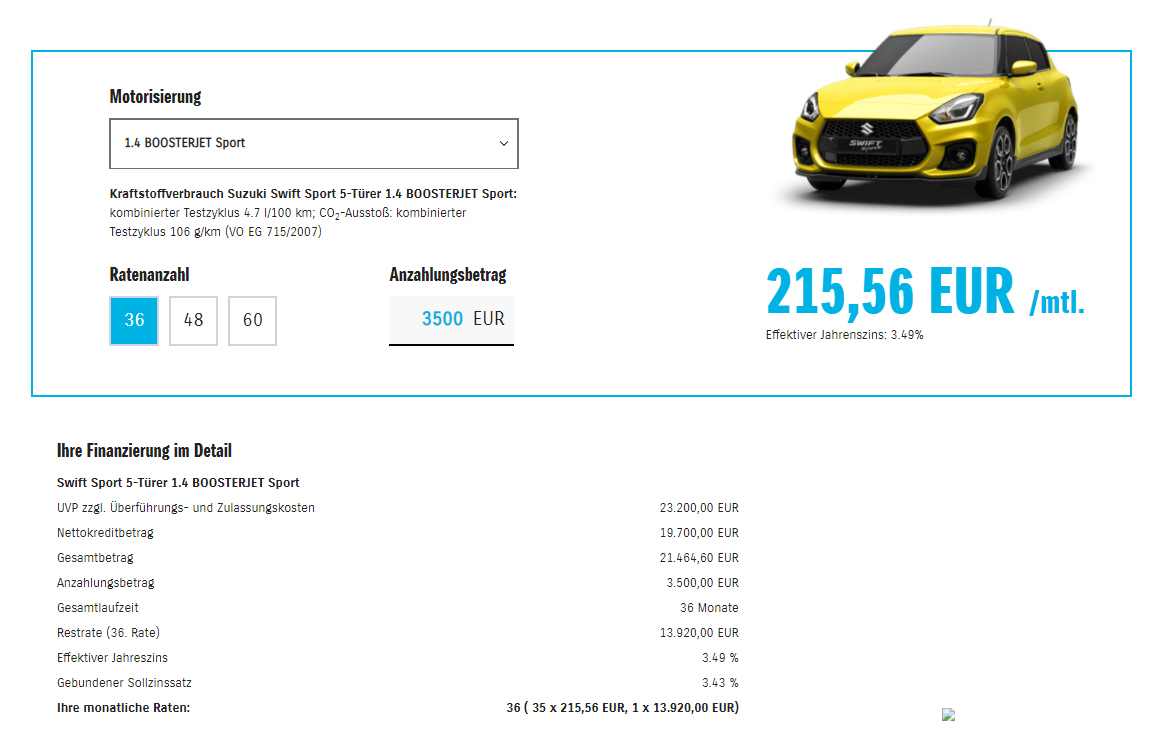The image size is (1170, 738).
Task: Click the Kraftstoffverbrauch Suzuki Swift Sport bold text
Action: tap(313, 194)
